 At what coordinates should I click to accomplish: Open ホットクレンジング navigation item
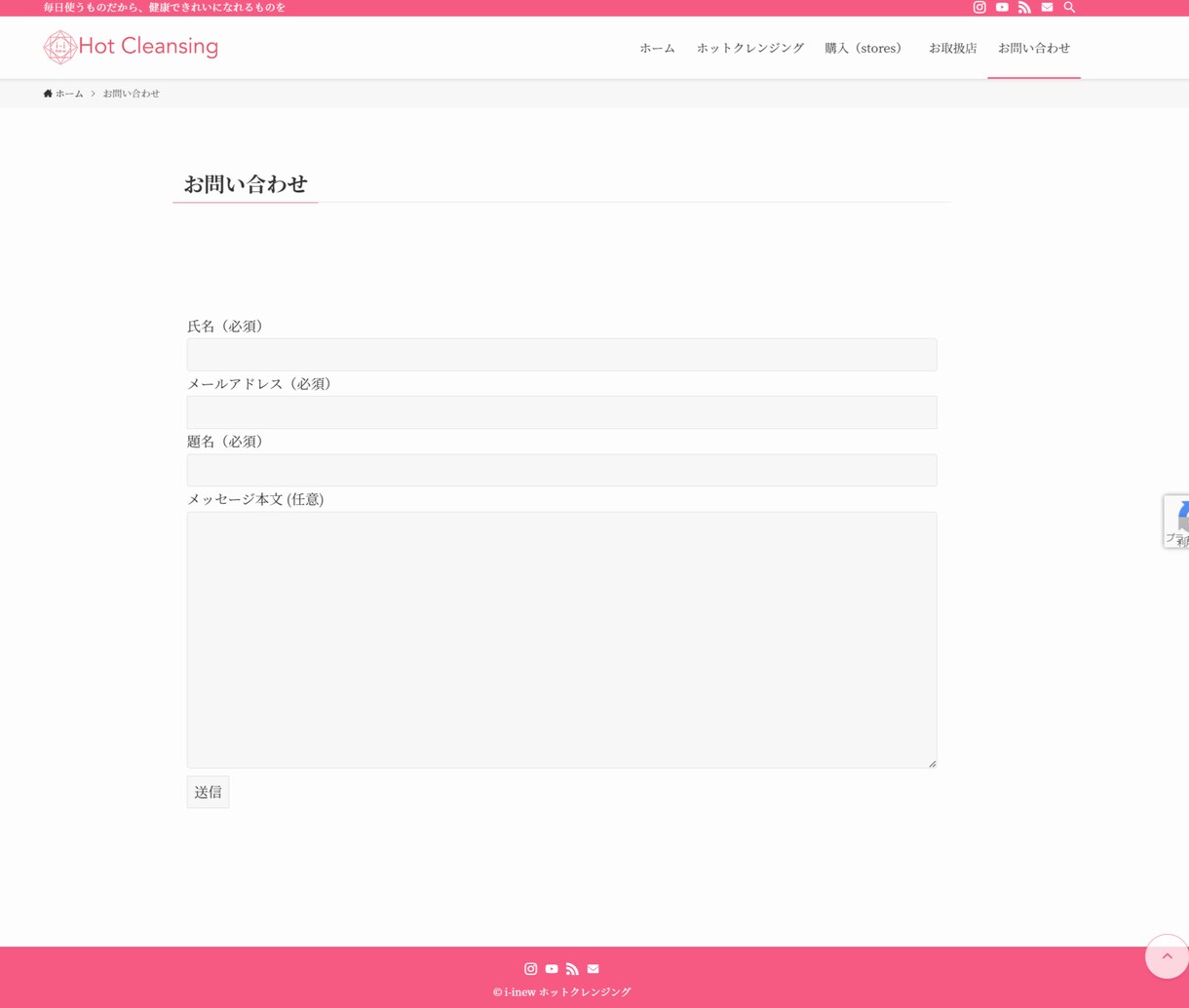coord(750,48)
